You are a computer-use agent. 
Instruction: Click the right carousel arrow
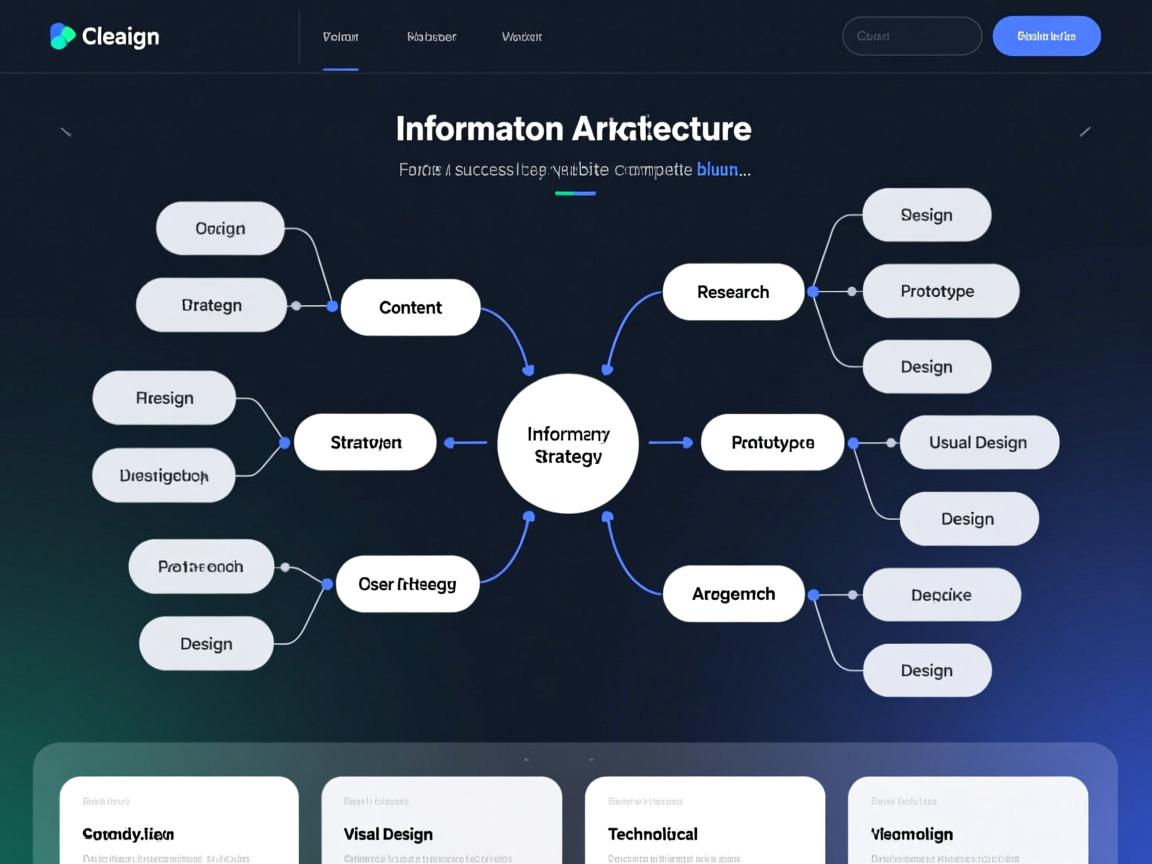click(1086, 130)
